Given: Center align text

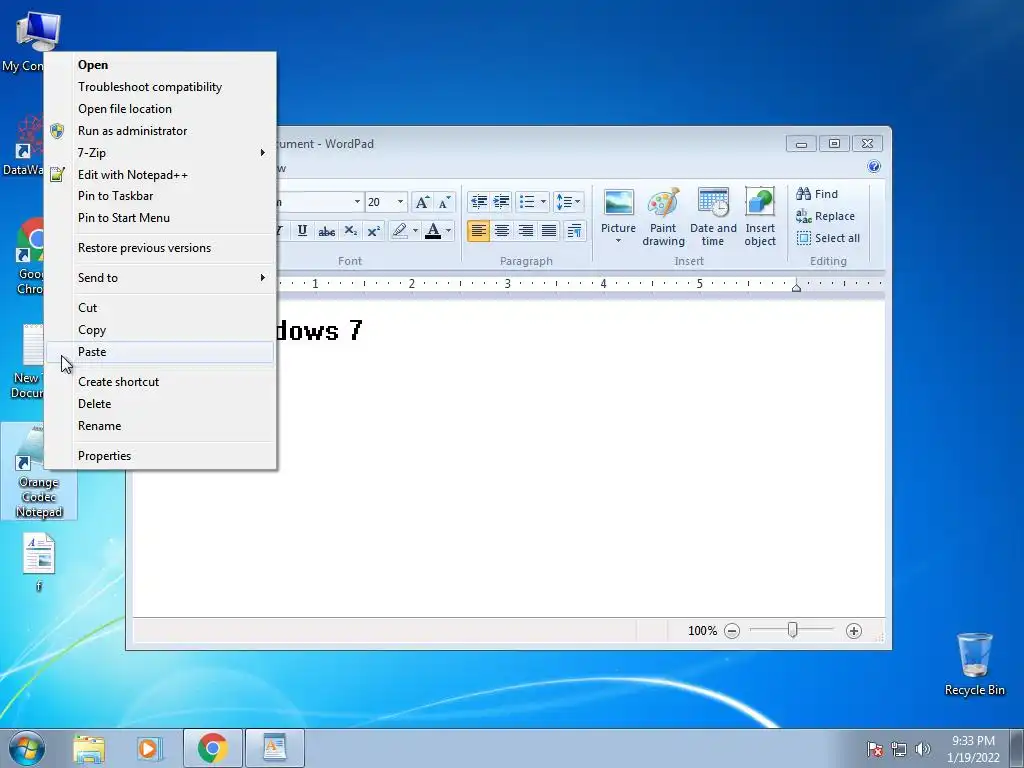Looking at the screenshot, I should pyautogui.click(x=502, y=231).
